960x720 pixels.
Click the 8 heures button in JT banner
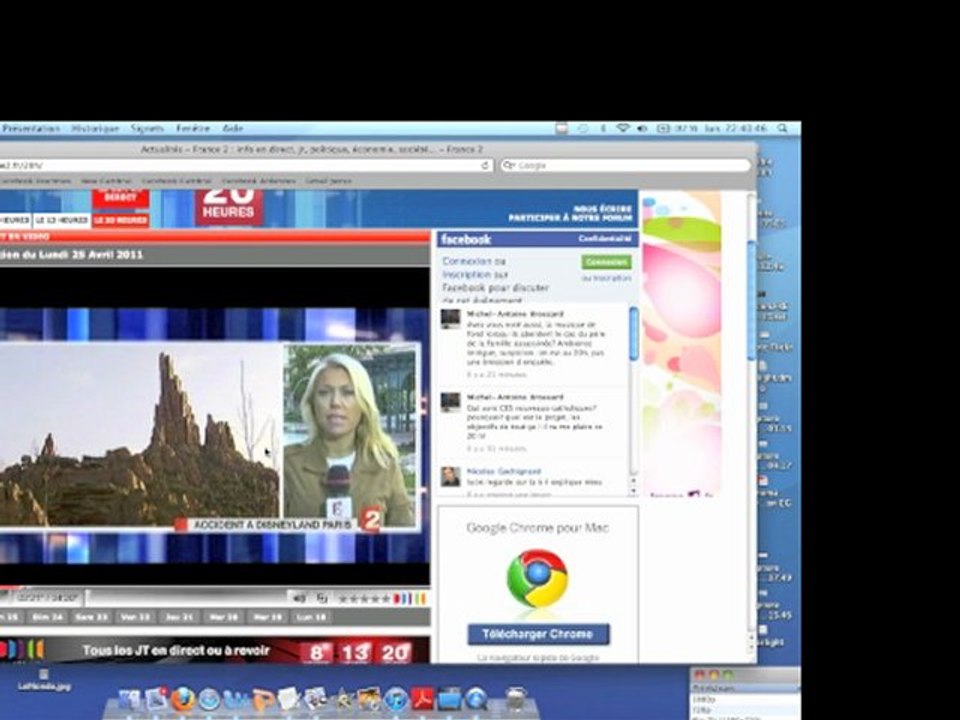coord(317,653)
